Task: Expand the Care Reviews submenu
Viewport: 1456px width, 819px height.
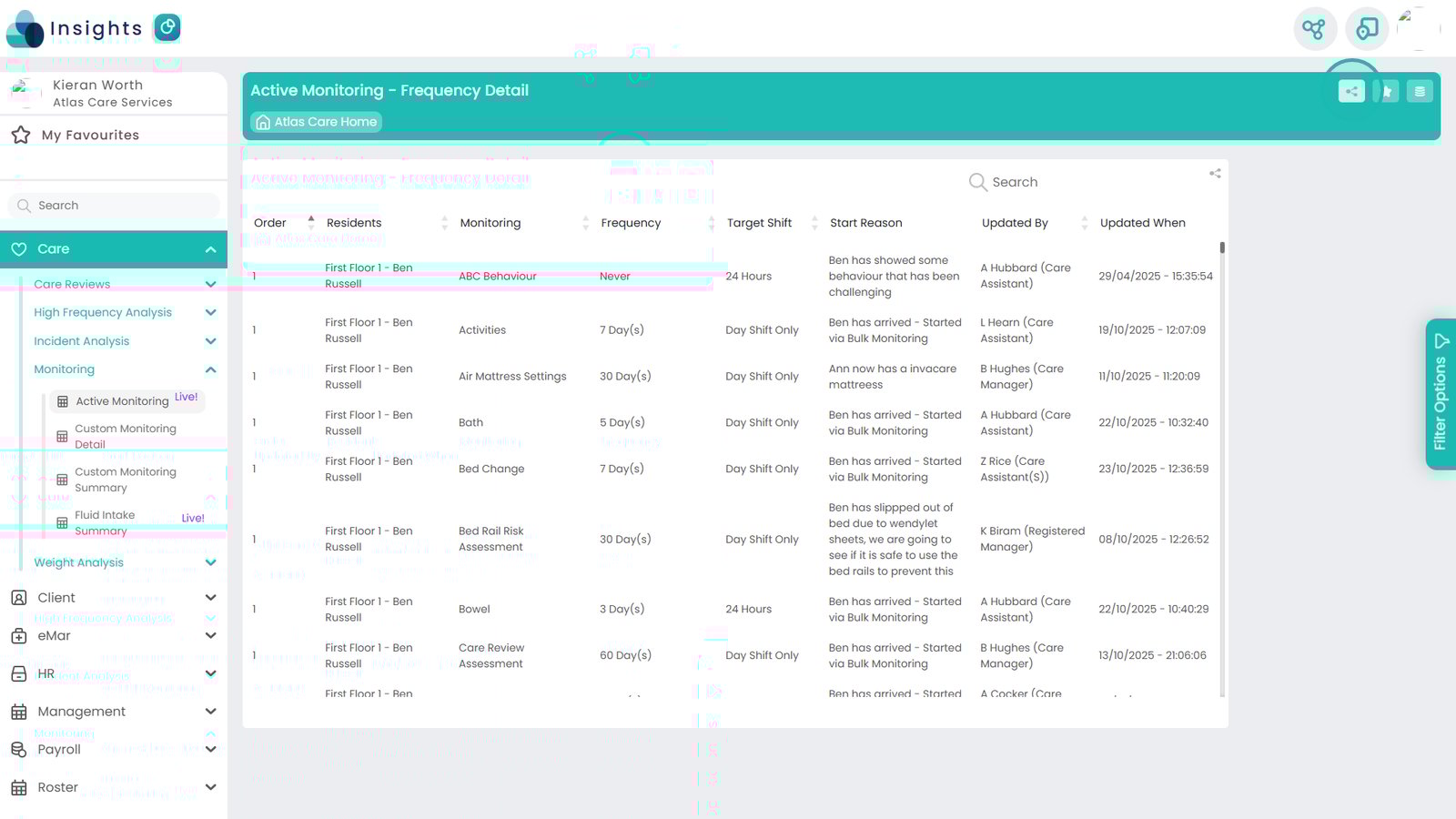Action: coord(210,284)
